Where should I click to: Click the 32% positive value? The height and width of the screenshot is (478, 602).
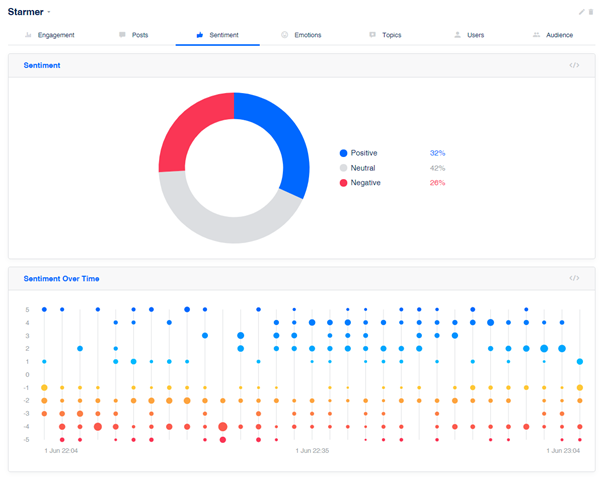(437, 153)
